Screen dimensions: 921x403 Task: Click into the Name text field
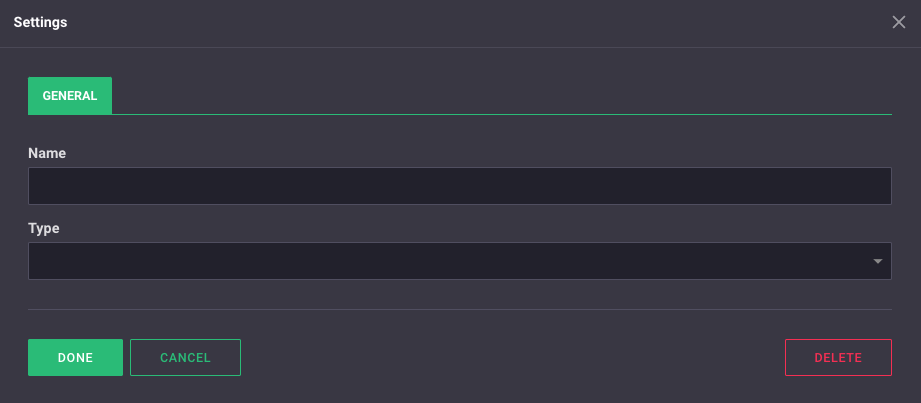459,186
